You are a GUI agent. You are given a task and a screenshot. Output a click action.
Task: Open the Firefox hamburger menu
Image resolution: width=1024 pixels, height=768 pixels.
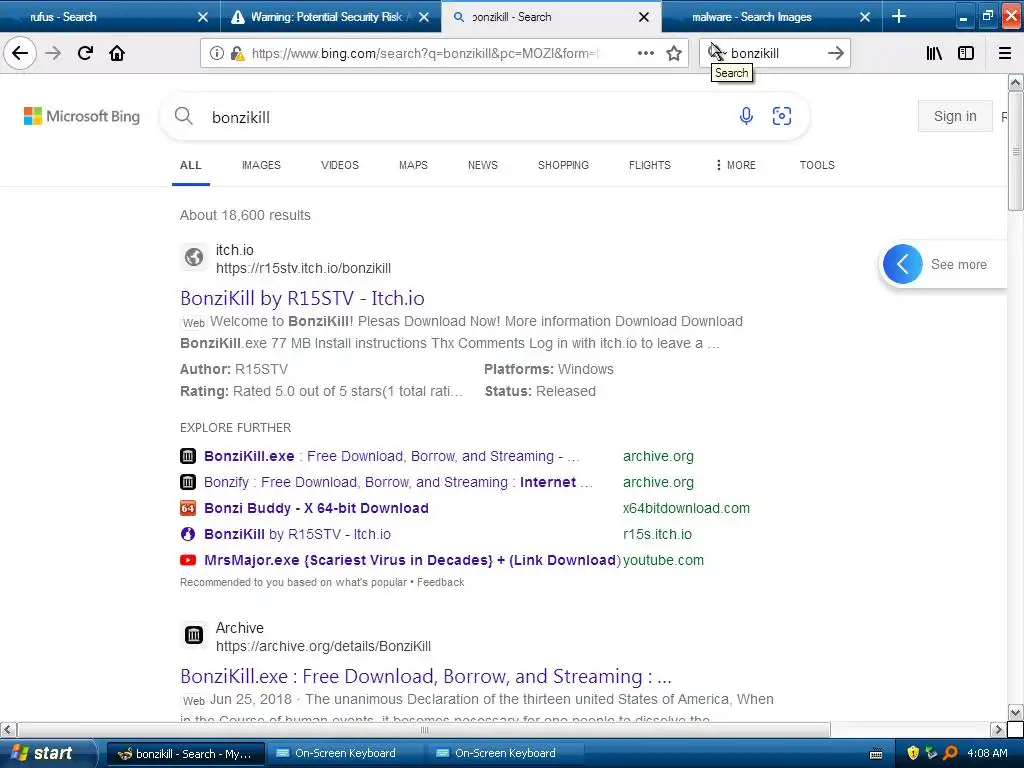click(1004, 53)
